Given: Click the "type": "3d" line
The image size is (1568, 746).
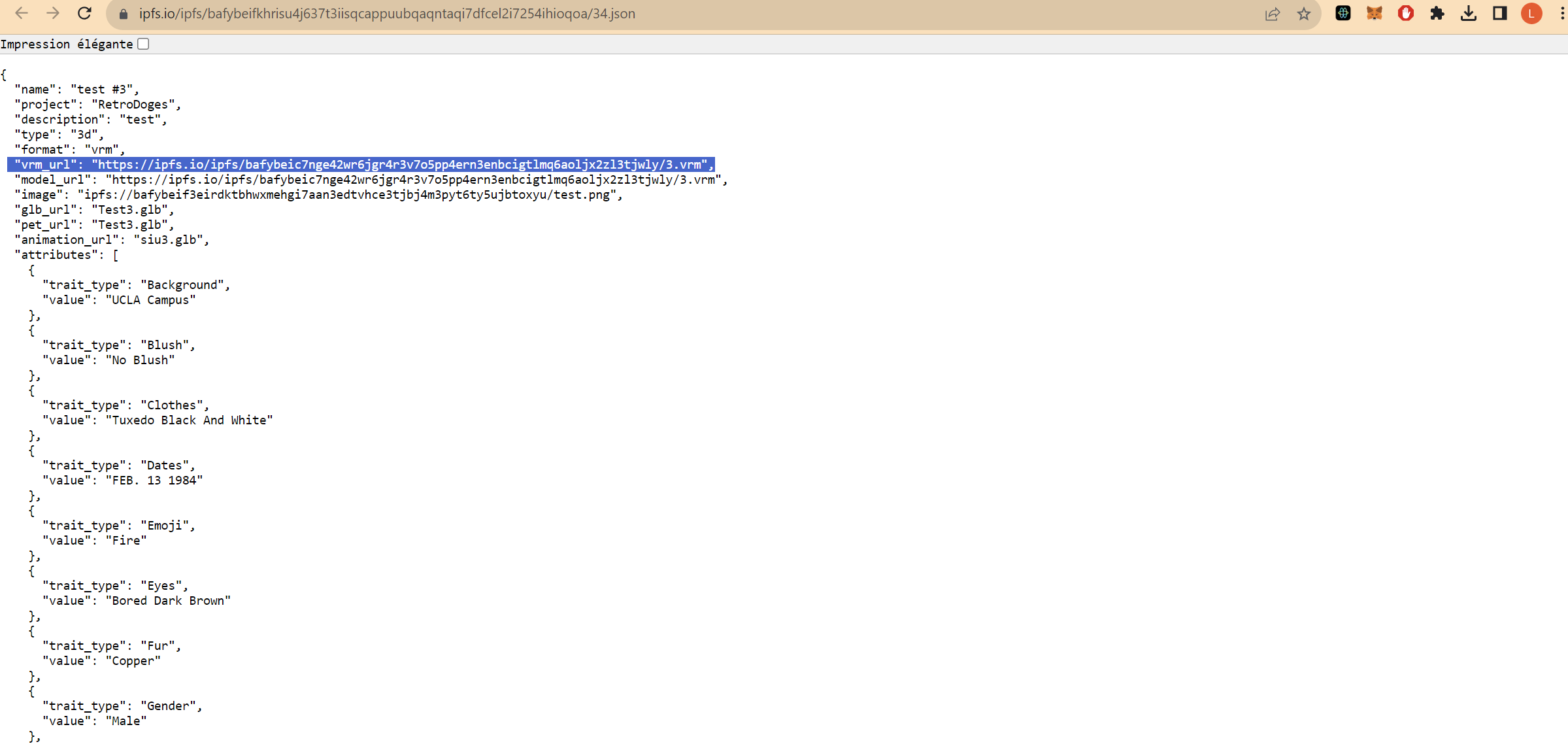Looking at the screenshot, I should pos(59,135).
